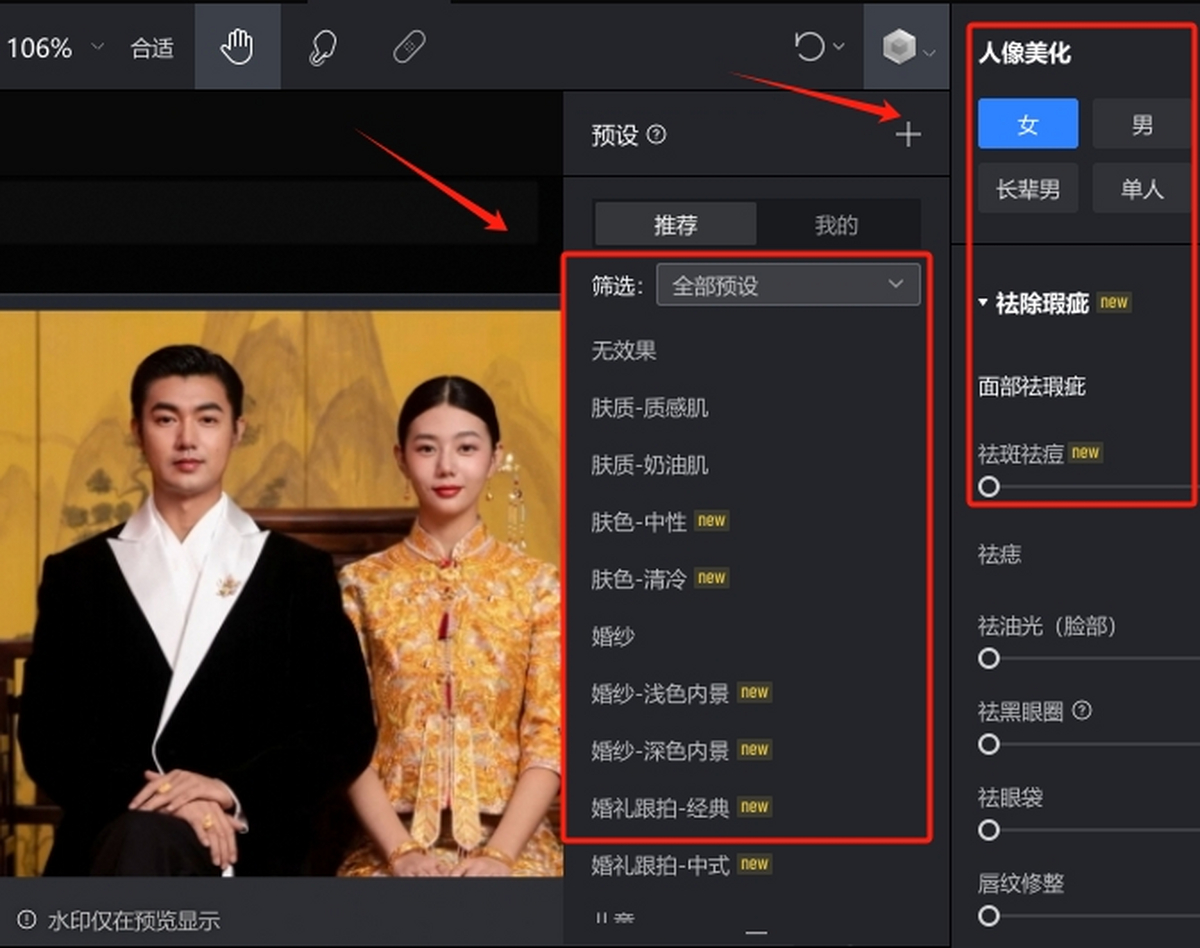Add a new preset with plus icon
This screenshot has height=948, width=1200.
908,135
